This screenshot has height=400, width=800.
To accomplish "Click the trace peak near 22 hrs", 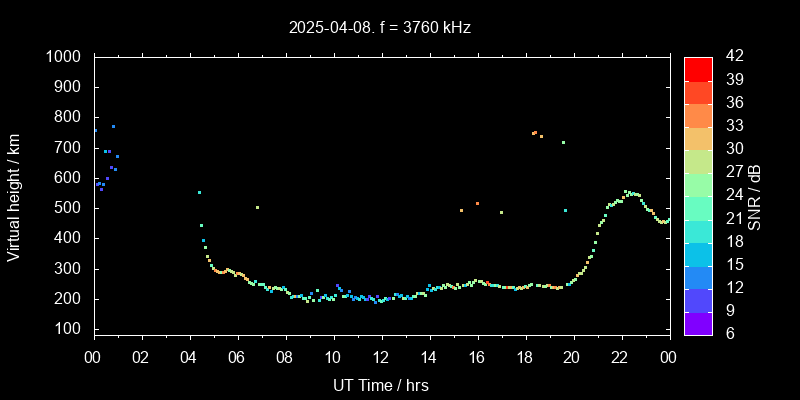I will (626, 191).
